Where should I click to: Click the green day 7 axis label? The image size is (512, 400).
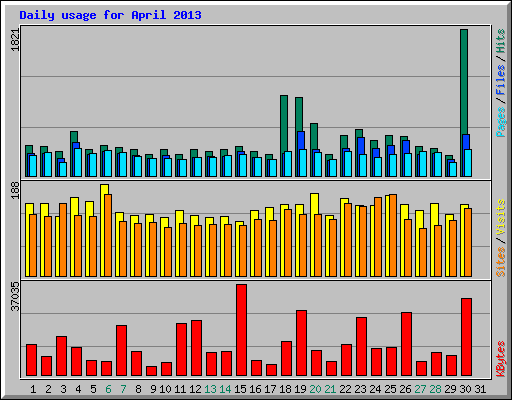tap(123, 389)
